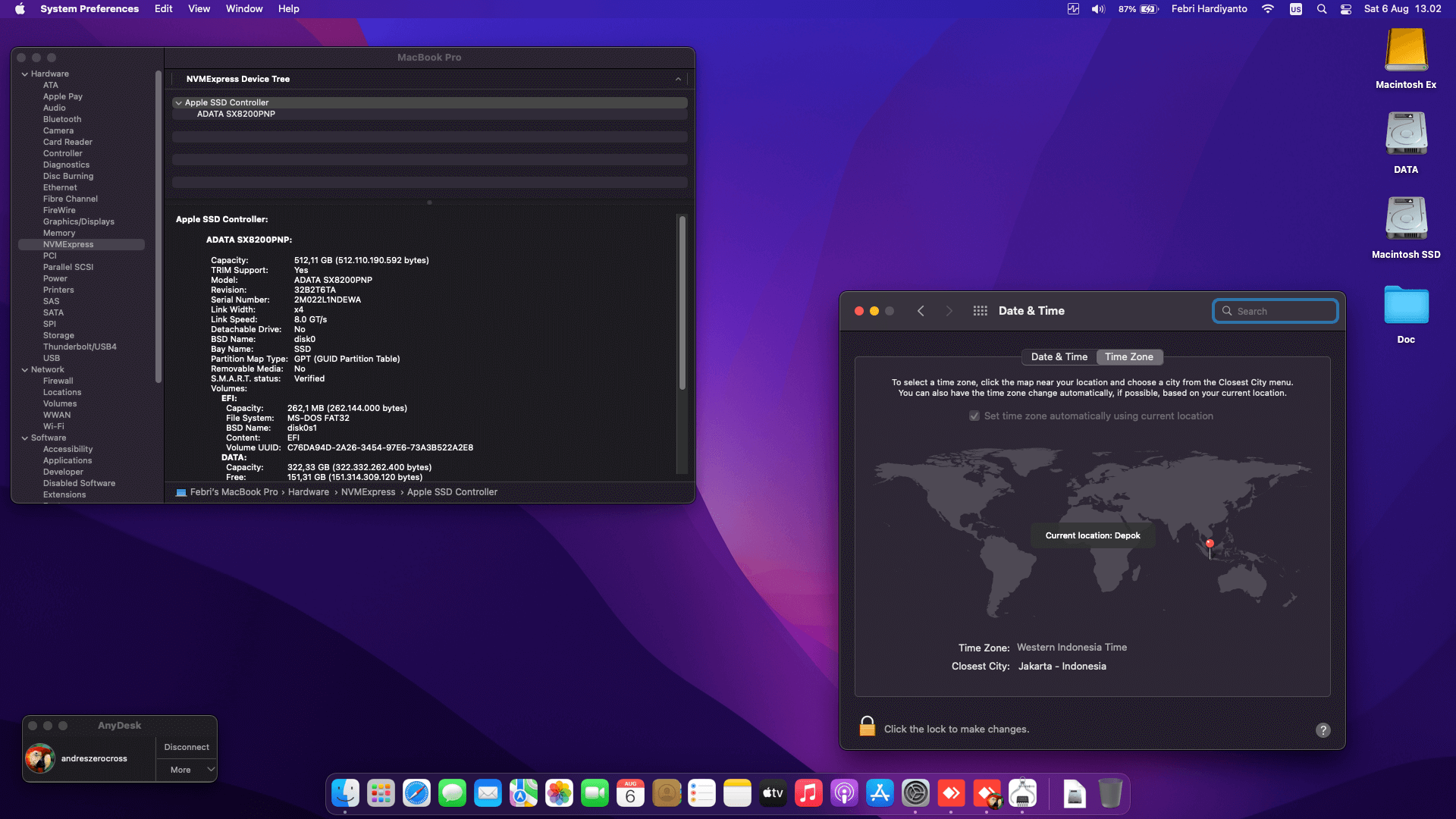The width and height of the screenshot is (1456, 819).
Task: Click the activity graph icon in the menu bar
Action: click(x=1073, y=9)
